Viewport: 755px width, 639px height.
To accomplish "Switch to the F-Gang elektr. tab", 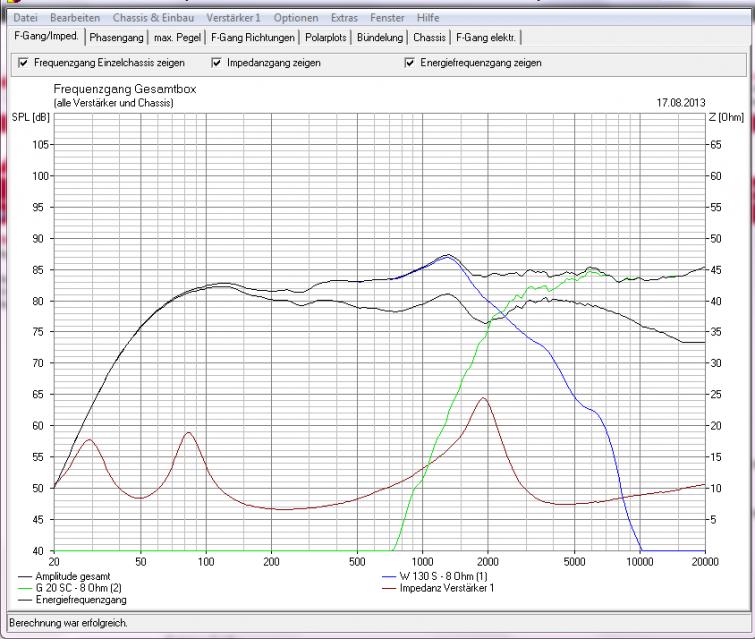I will coord(487,38).
